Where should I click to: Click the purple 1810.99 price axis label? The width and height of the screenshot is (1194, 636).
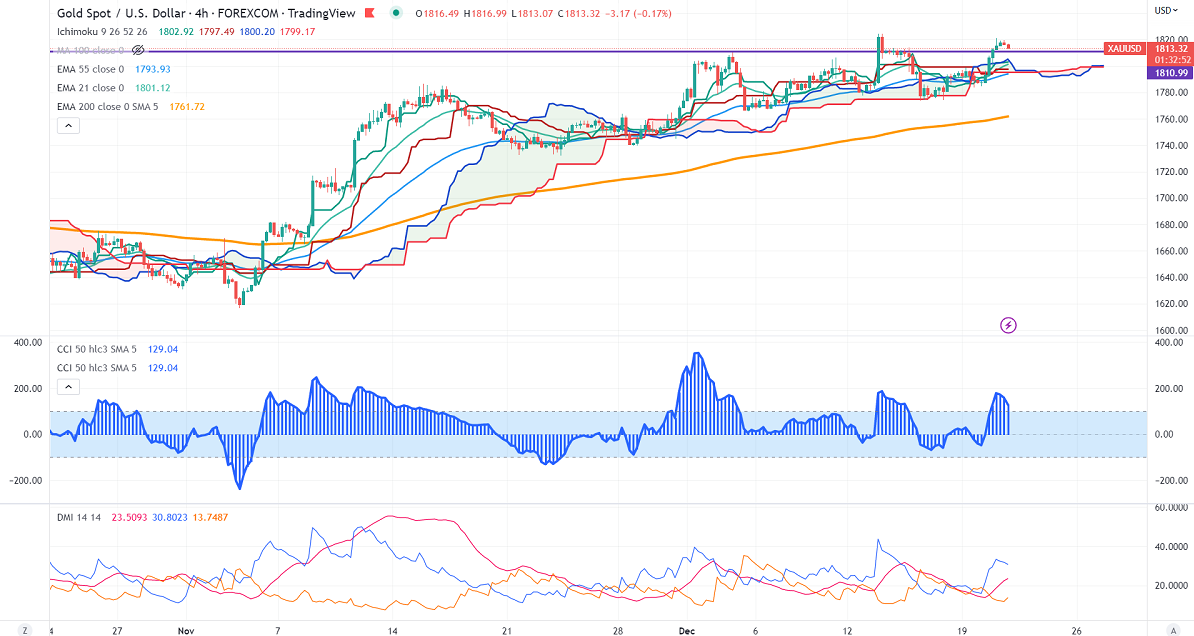pos(1171,73)
